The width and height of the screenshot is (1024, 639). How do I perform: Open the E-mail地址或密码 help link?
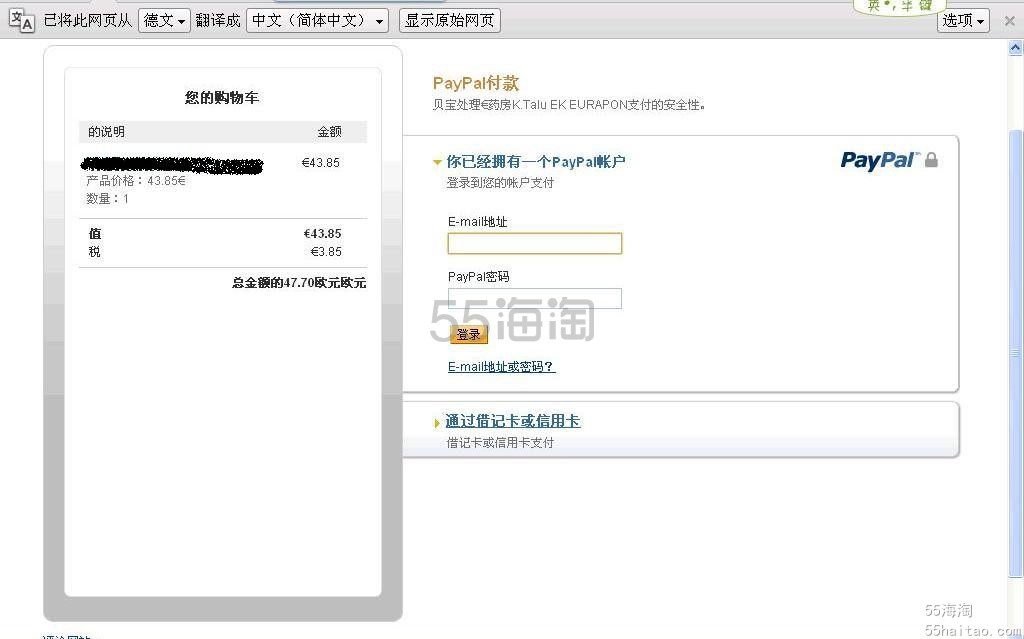tap(501, 366)
